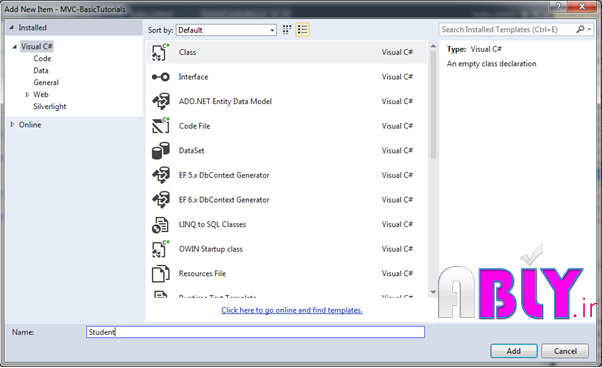Click the Add button

pyautogui.click(x=514, y=351)
